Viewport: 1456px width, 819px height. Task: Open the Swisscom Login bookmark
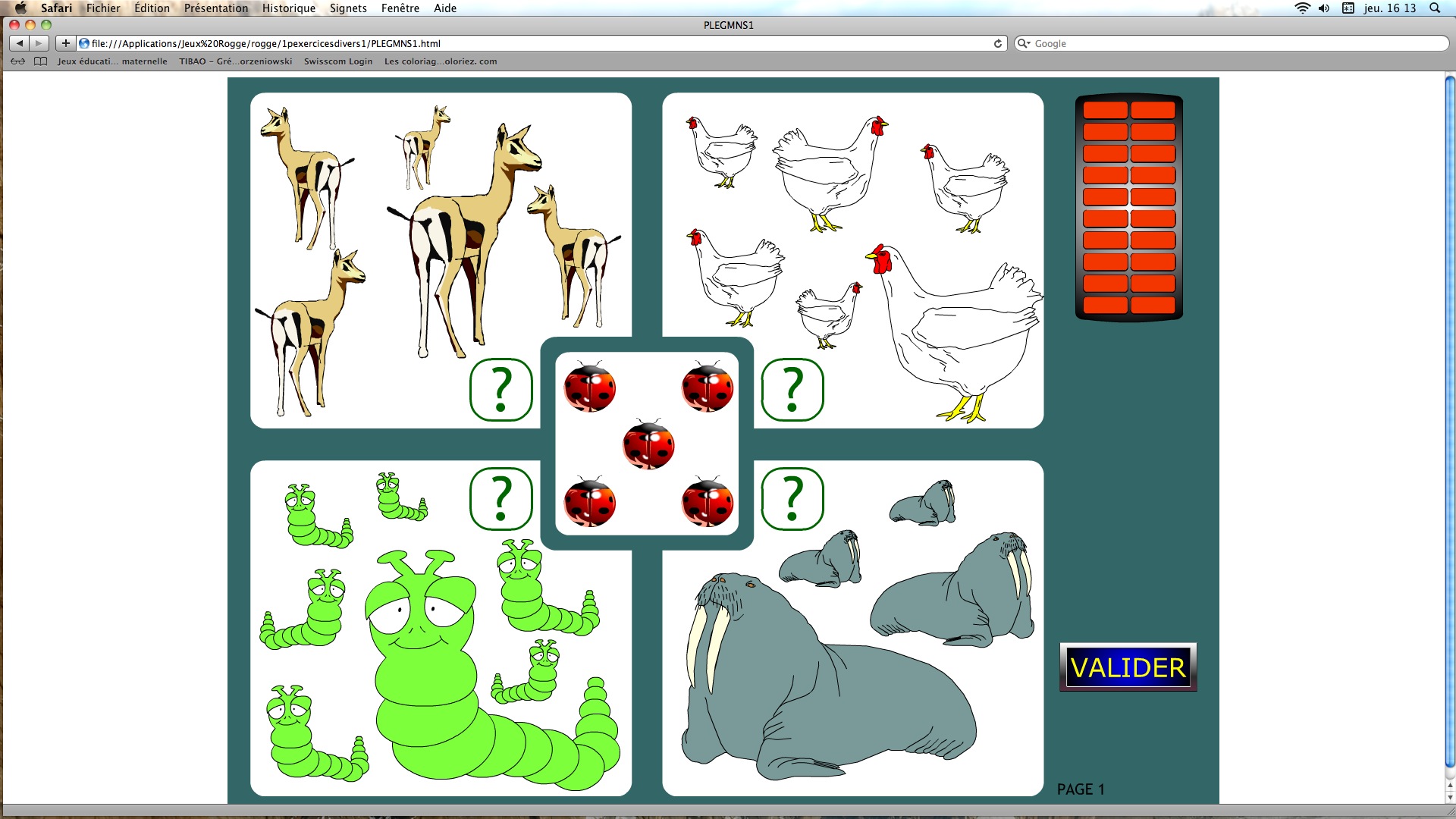point(338,61)
